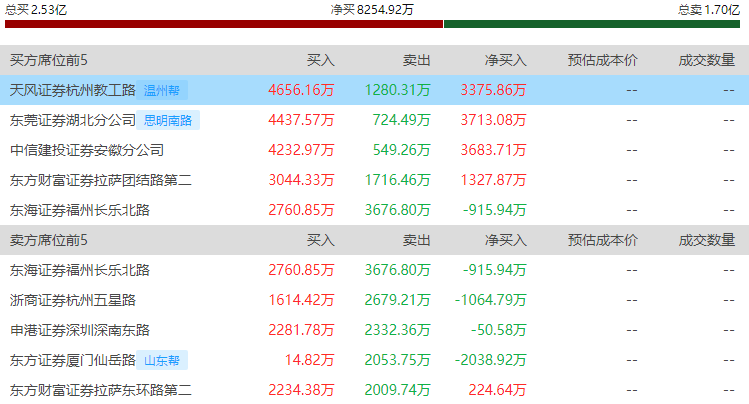Open the 东莞证券湖北分公司 seat
This screenshot has height=404, width=749.
click(73, 120)
